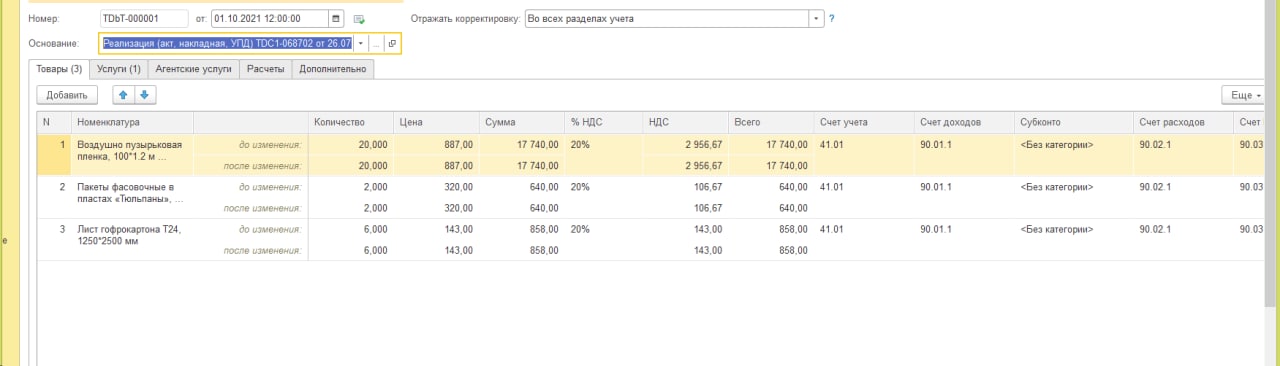Click НДС column header
1280x366 pixels.
685,122
